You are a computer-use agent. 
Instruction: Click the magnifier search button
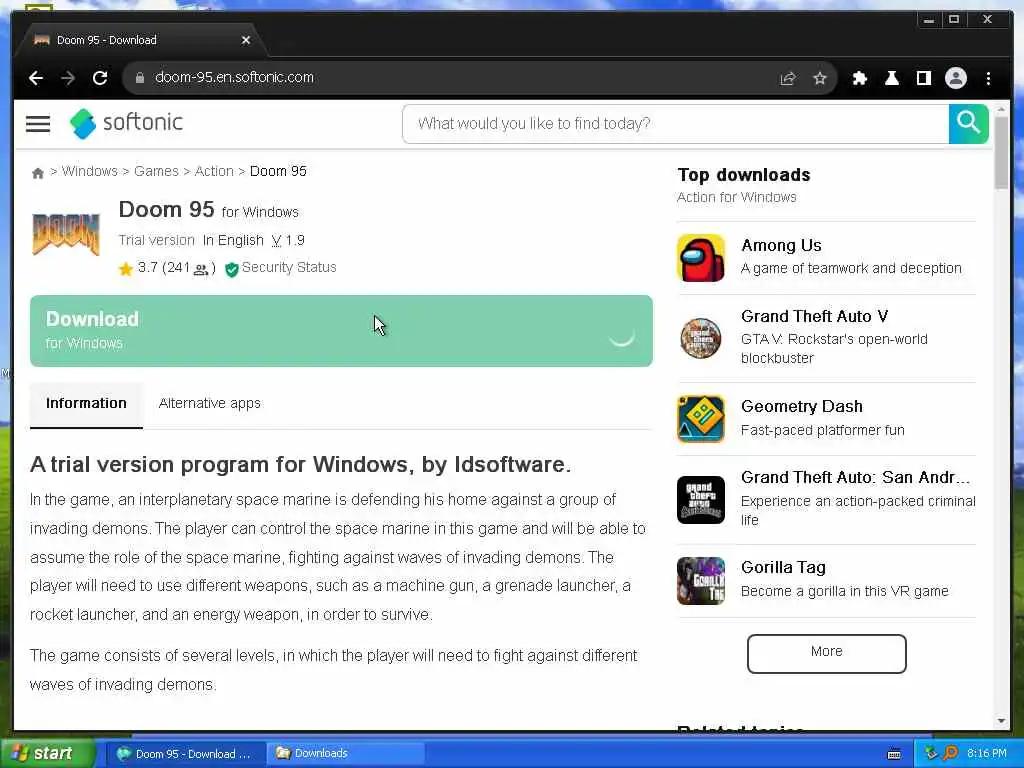(968, 123)
